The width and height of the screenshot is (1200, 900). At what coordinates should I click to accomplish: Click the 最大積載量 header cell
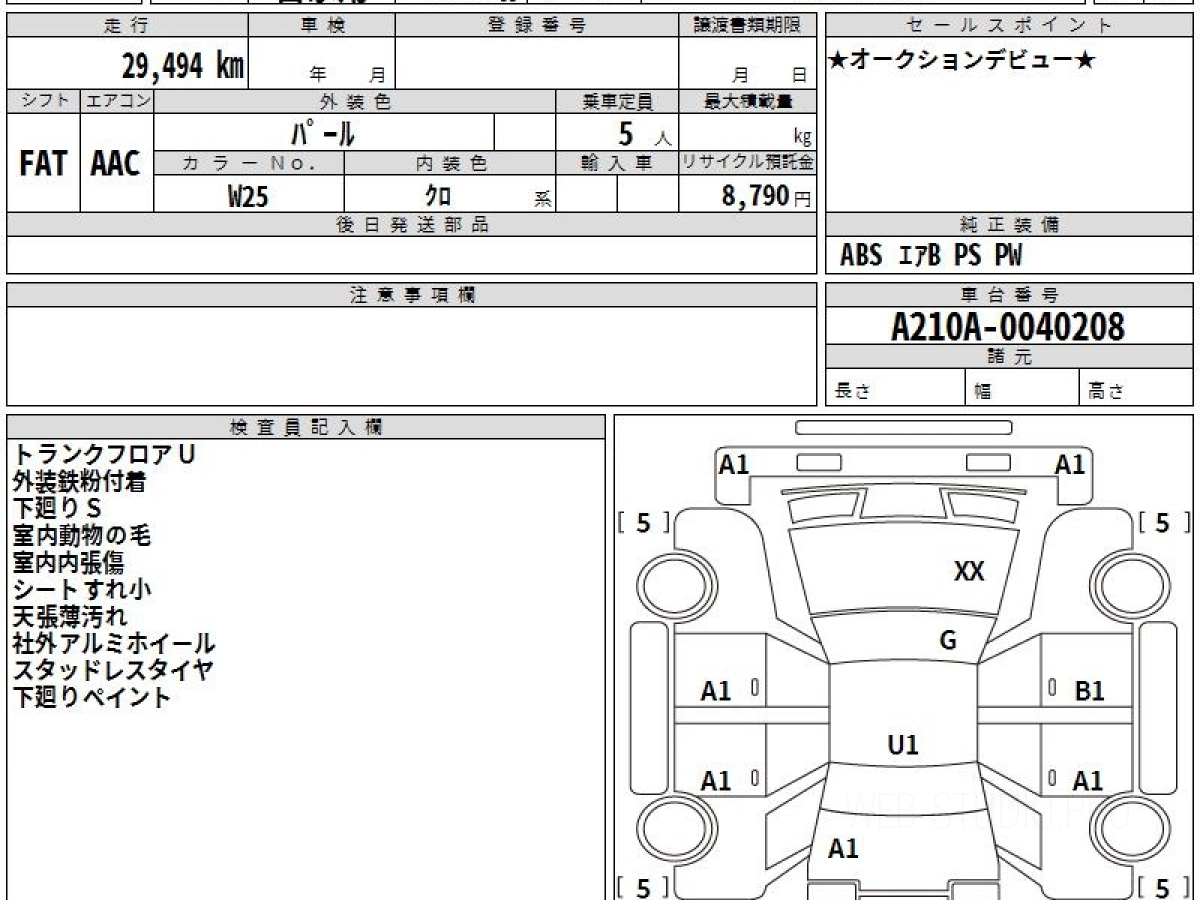pos(747,101)
